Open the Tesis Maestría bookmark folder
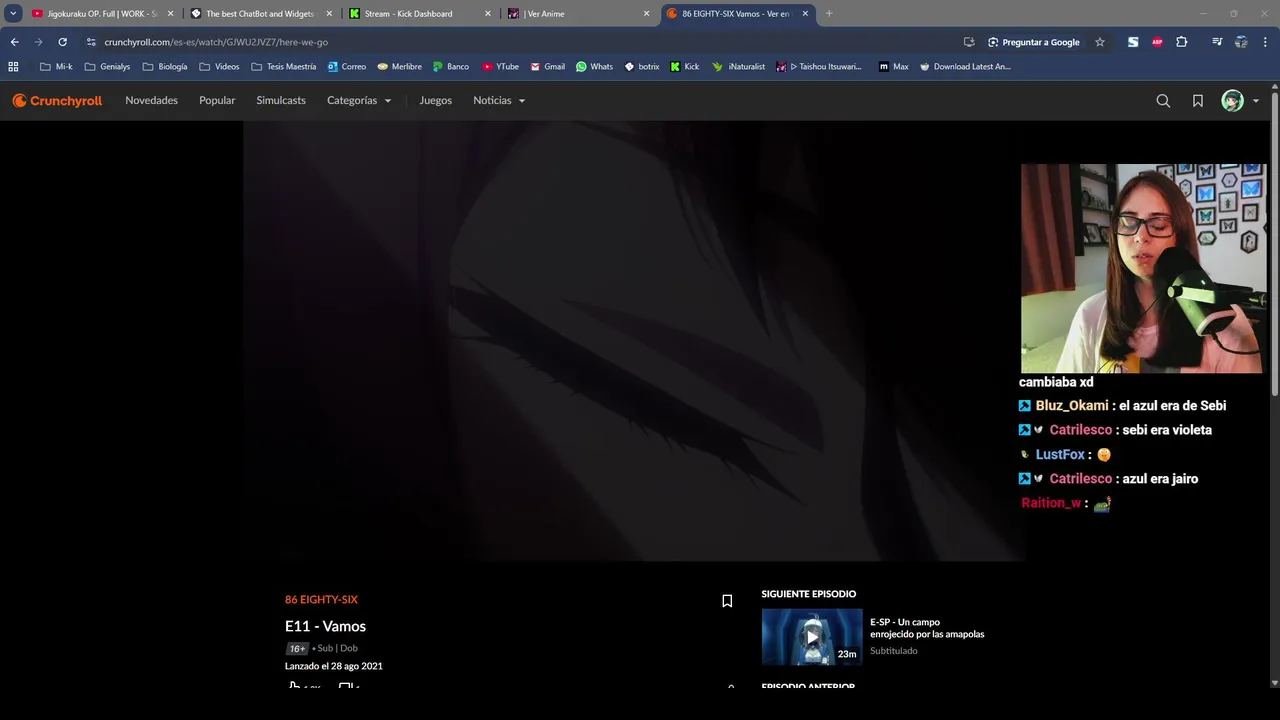The width and height of the screenshot is (1280, 720). (283, 67)
